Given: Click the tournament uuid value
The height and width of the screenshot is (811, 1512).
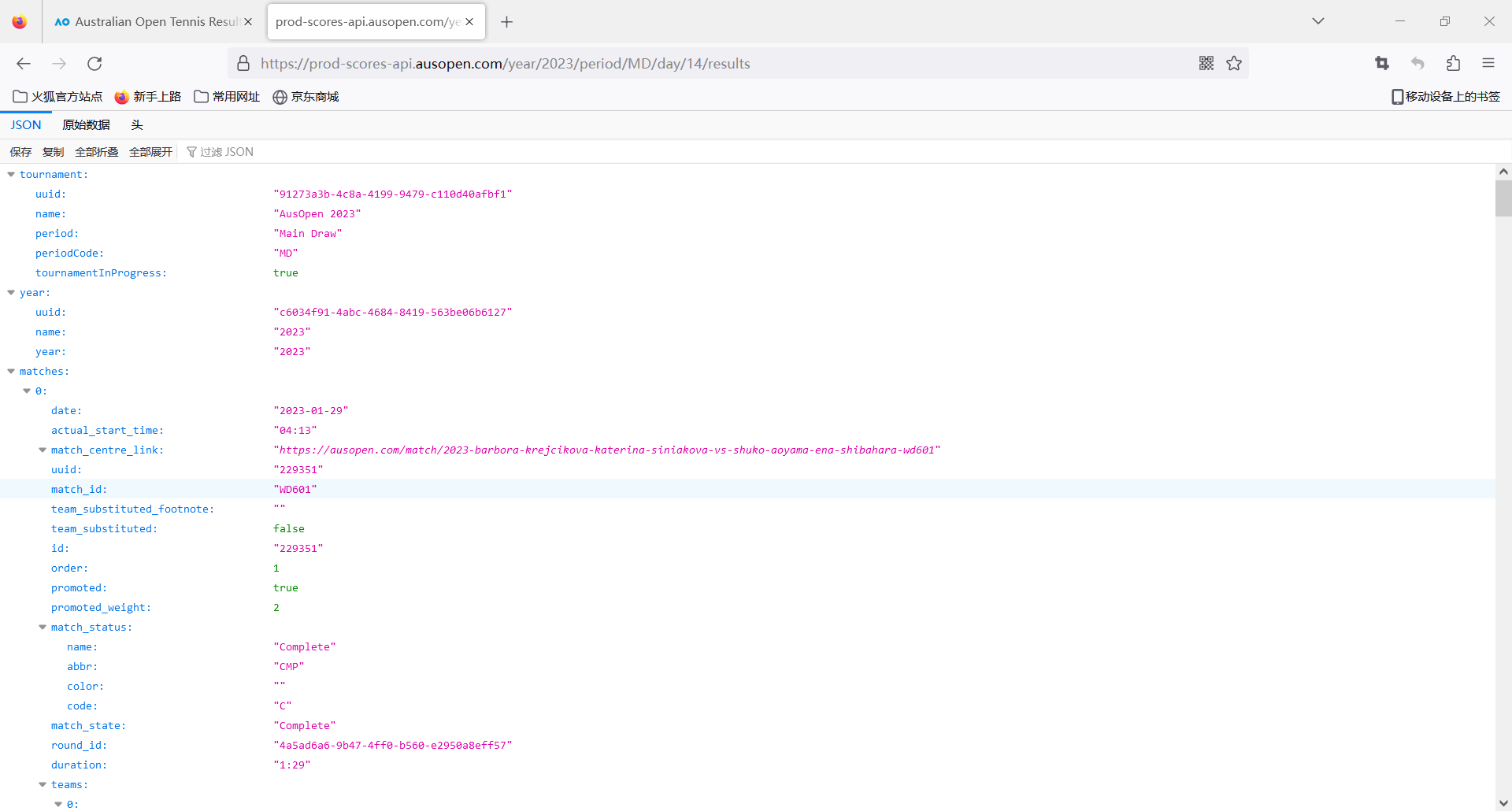Looking at the screenshot, I should [x=393, y=194].
